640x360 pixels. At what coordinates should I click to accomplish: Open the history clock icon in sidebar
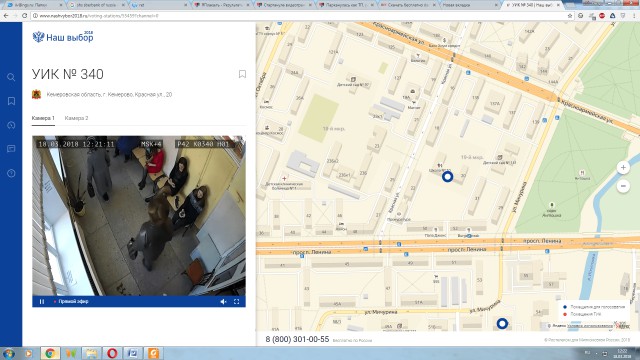[11, 125]
